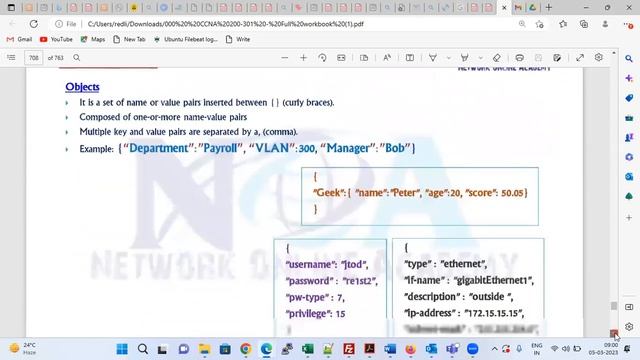
Task: Click the Print PDF icon
Action: pyautogui.click(x=520, y=58)
